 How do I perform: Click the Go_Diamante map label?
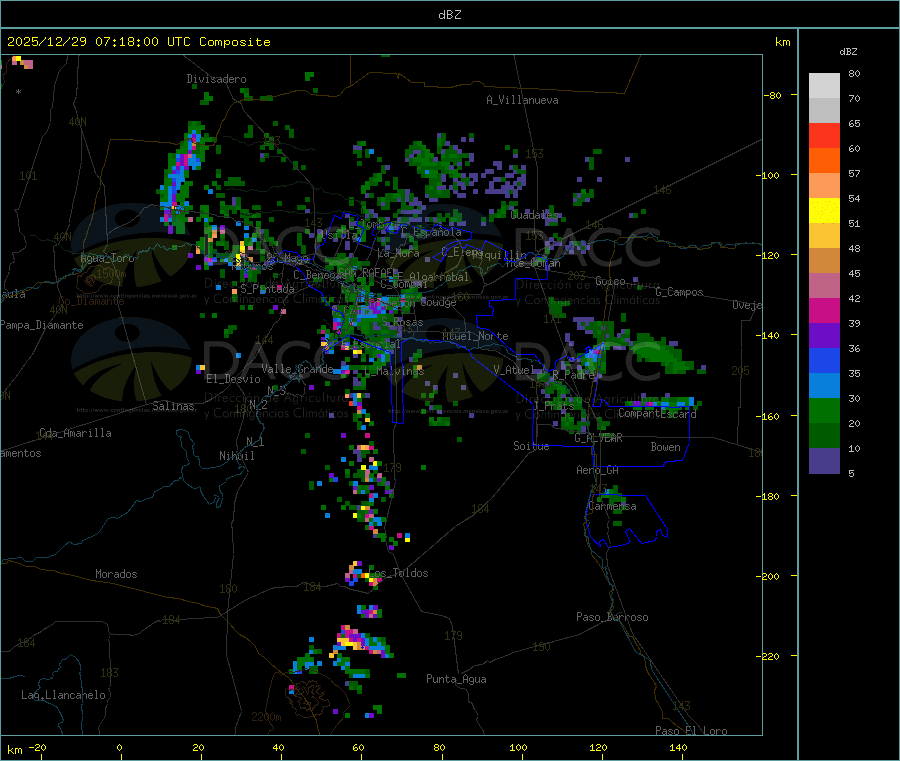(91, 301)
